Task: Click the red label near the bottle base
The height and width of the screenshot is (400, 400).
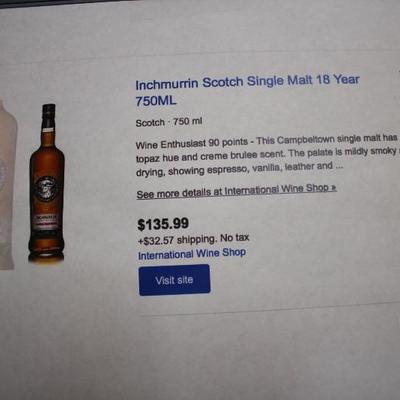Action: click(x=46, y=222)
